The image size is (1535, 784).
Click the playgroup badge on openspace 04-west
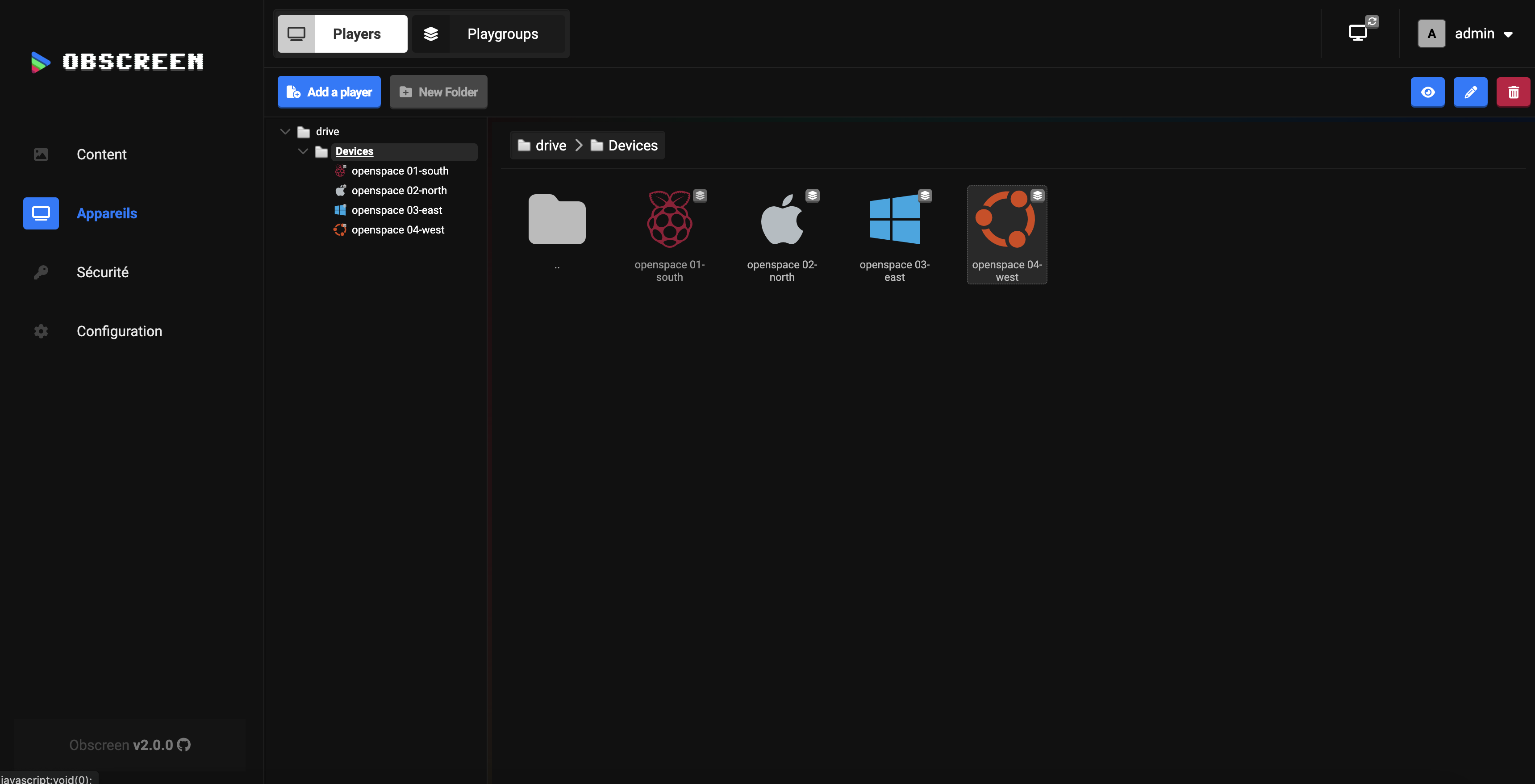[1038, 196]
